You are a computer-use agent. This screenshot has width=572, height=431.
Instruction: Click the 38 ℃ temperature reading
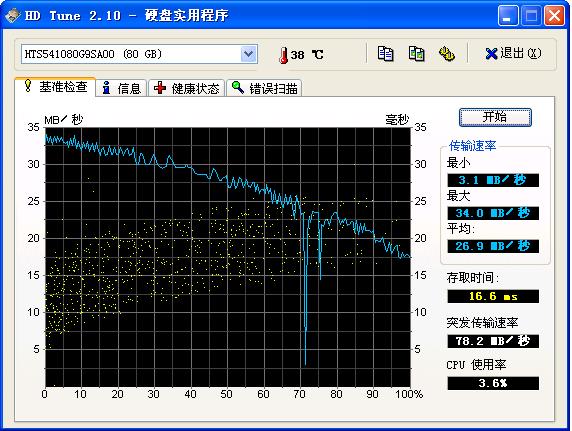[x=307, y=55]
